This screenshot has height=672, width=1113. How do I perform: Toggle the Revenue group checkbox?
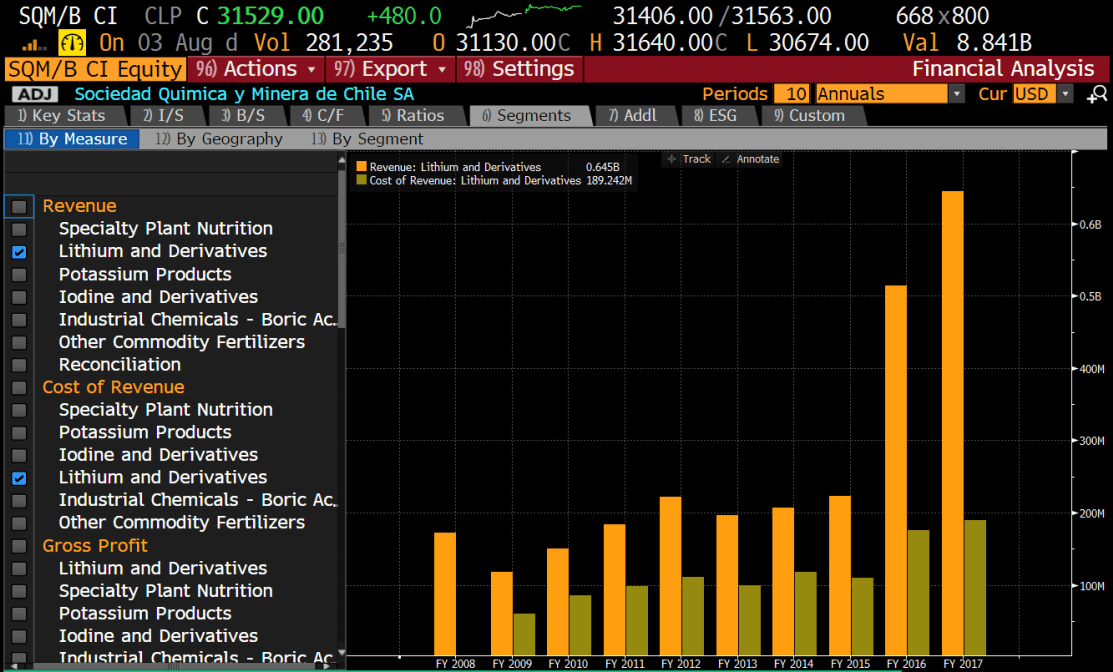pyautogui.click(x=19, y=206)
